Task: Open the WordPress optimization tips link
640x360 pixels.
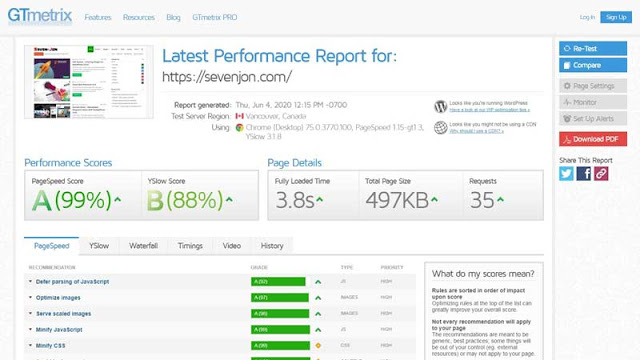Action: click(489, 110)
